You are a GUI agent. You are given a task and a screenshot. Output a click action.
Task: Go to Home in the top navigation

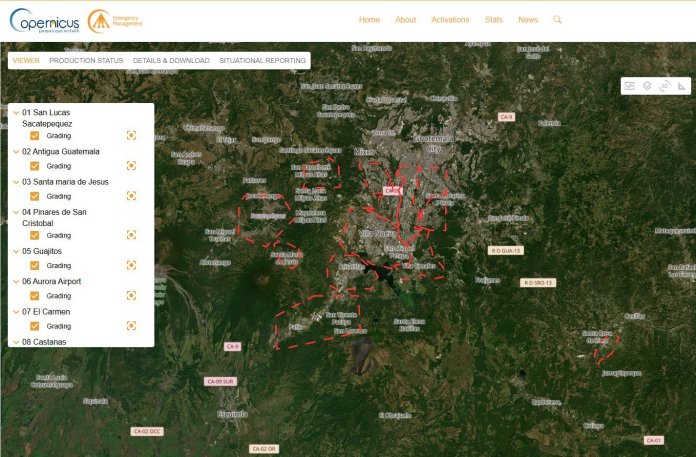click(x=369, y=20)
